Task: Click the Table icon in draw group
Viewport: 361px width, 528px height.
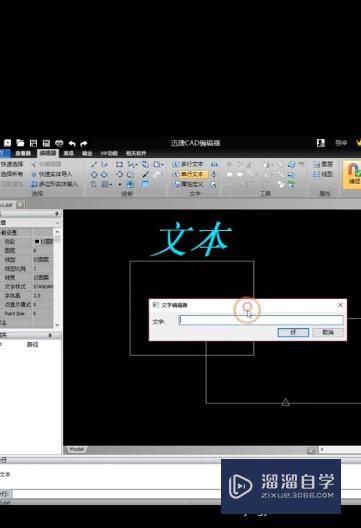Action: pos(145,184)
